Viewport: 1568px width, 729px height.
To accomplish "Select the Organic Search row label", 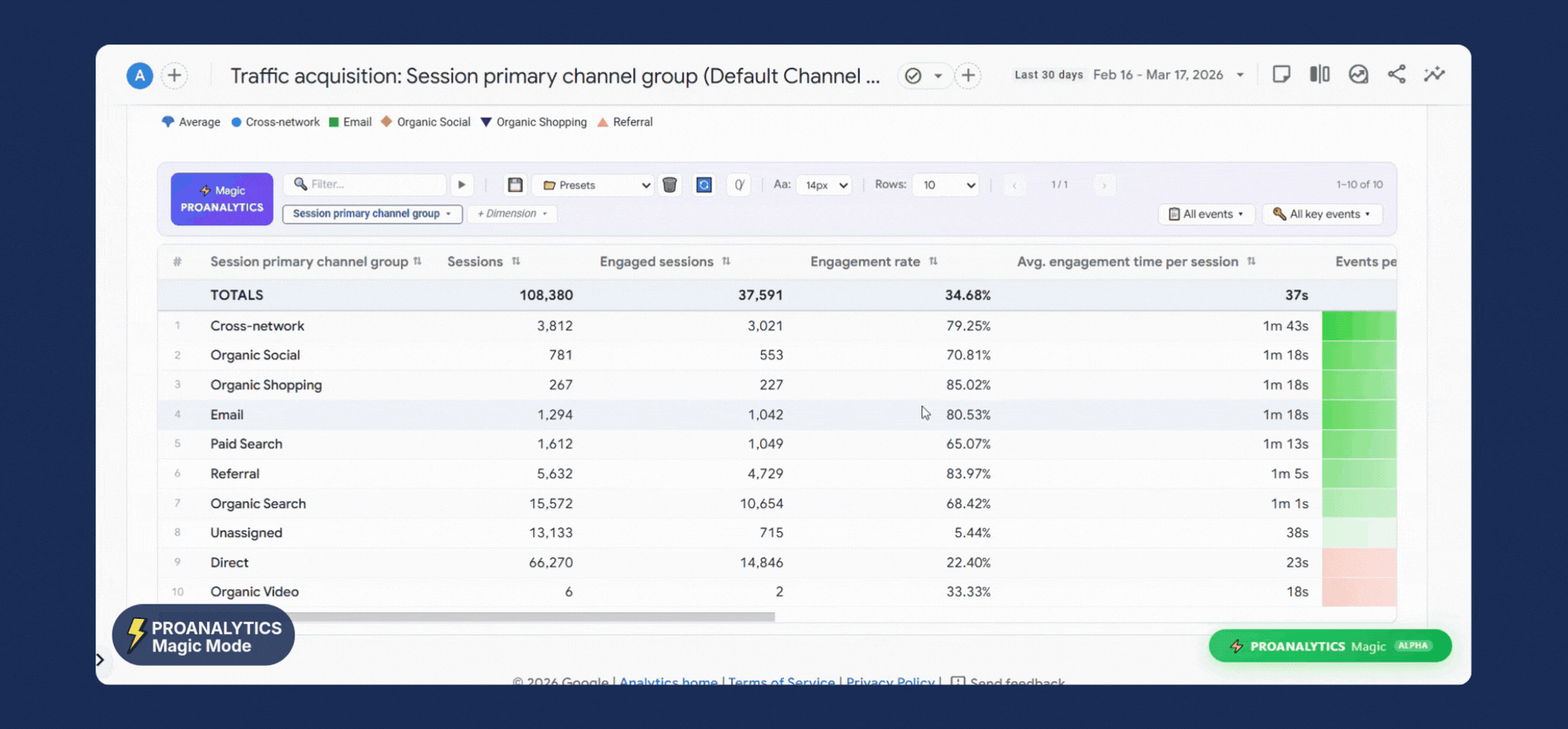I will (x=258, y=504).
